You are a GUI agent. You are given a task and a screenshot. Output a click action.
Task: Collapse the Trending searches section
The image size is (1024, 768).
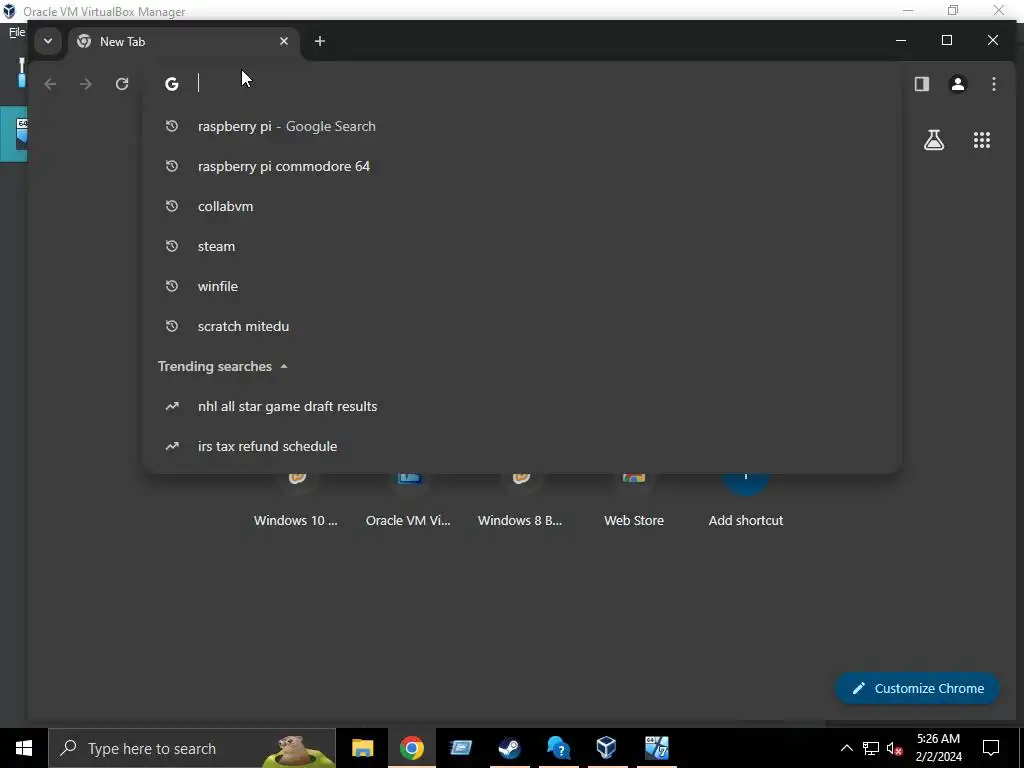[x=283, y=366]
